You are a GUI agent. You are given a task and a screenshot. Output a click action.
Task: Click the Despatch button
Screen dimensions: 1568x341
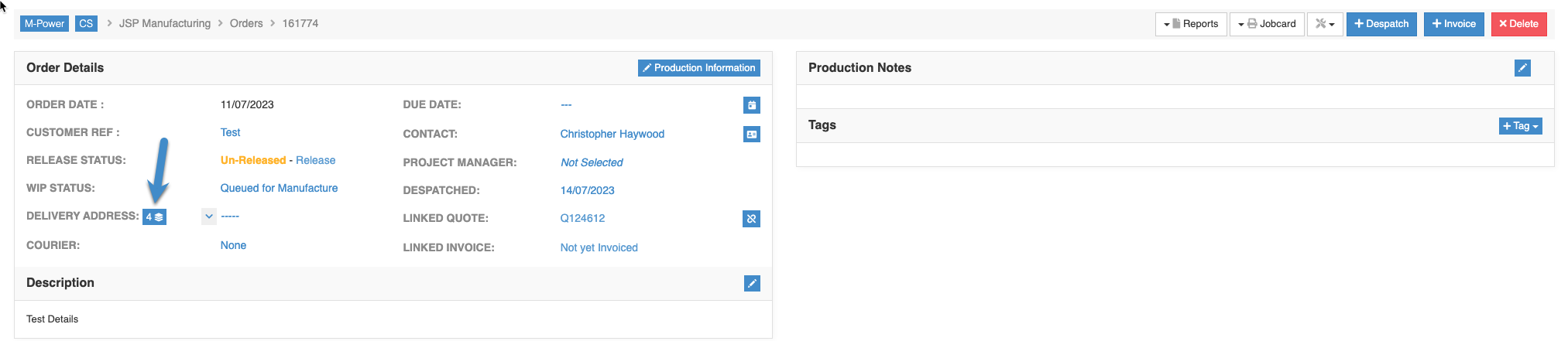coord(1381,24)
